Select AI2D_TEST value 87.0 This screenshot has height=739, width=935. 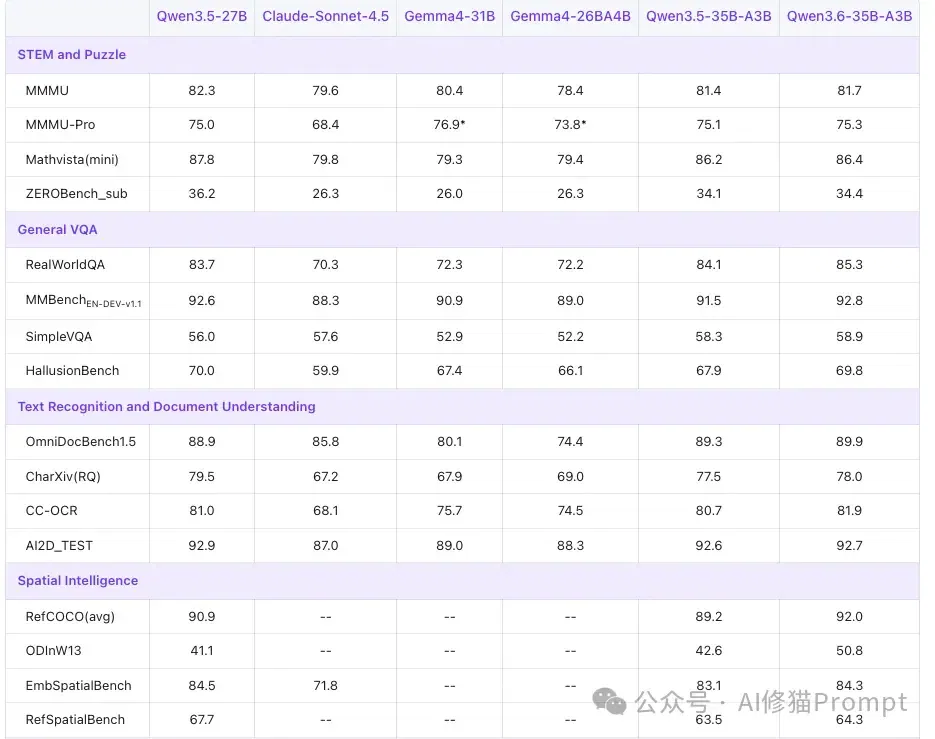pyautogui.click(x=326, y=546)
